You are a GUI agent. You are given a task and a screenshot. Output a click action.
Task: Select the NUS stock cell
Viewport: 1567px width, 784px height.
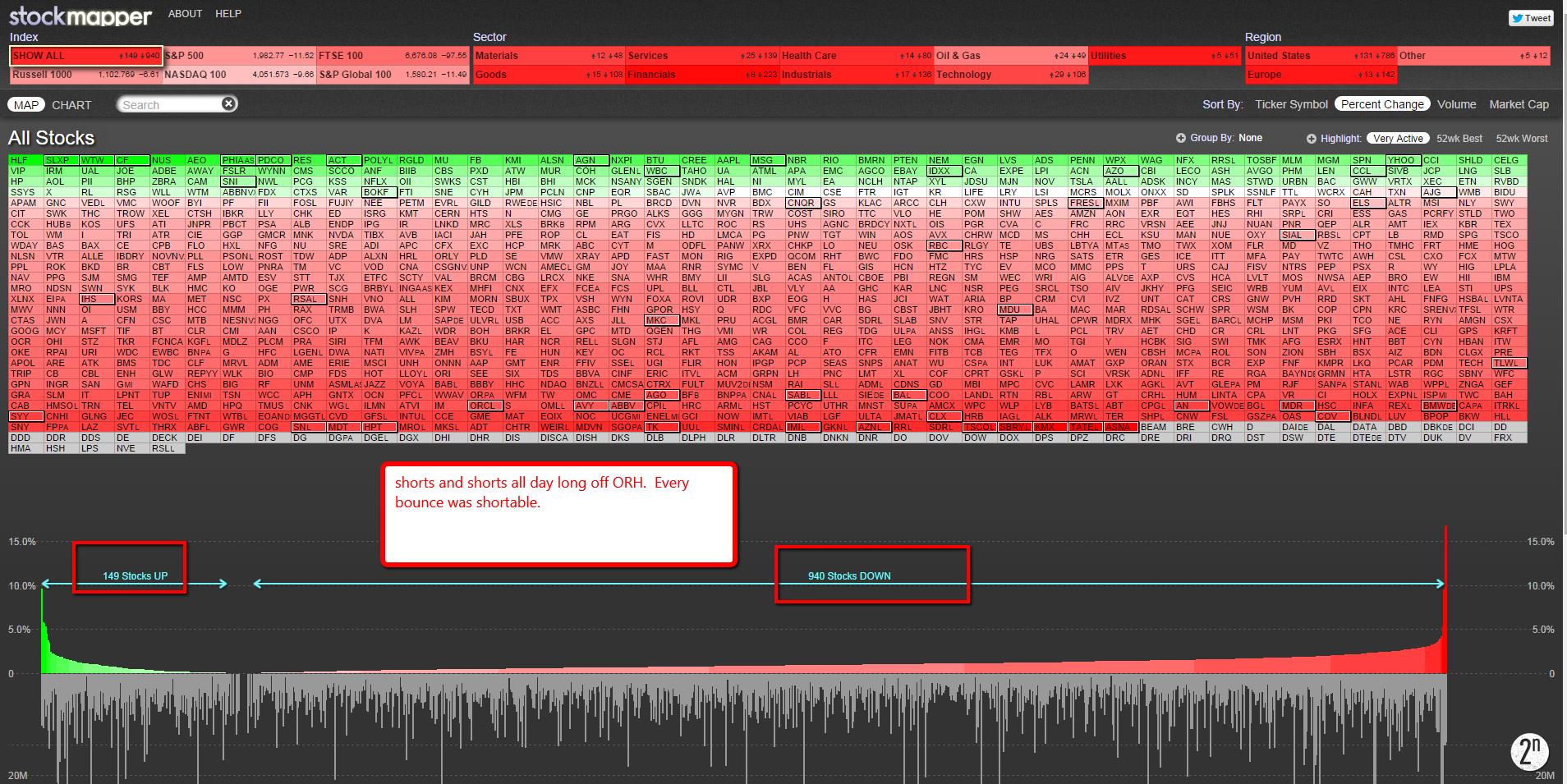click(168, 161)
